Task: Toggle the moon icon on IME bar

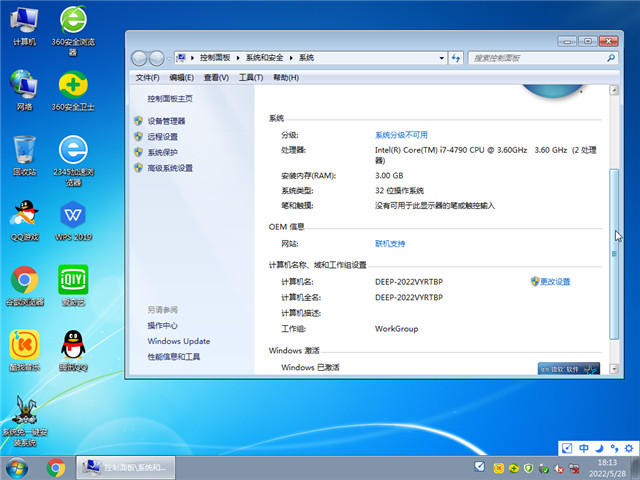Action: (x=599, y=448)
